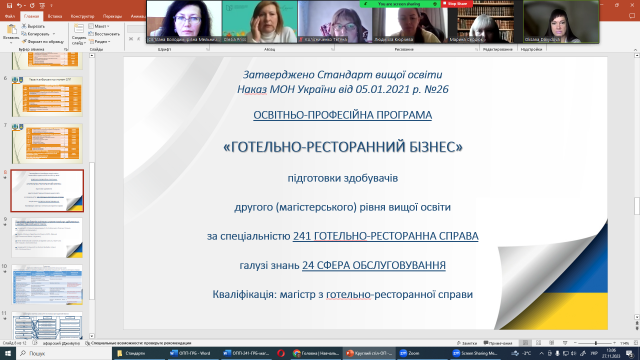
Task: Switch to the Главная ribbon tab
Action: coord(31,16)
